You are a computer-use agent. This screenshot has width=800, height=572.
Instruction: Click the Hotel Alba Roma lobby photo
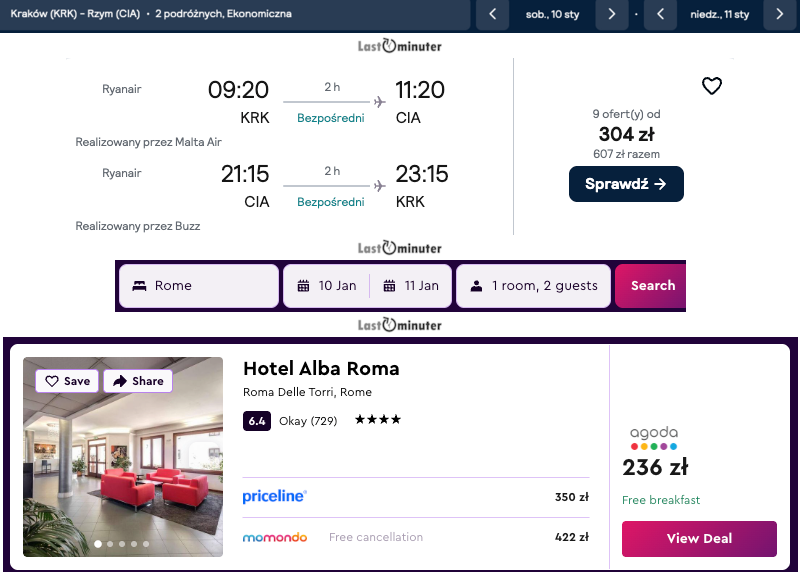point(123,470)
